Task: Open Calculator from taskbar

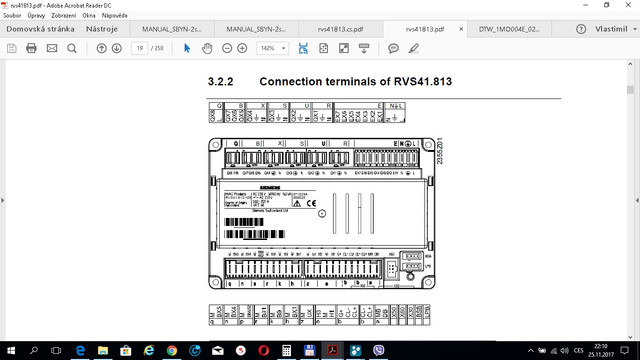Action: click(287, 351)
